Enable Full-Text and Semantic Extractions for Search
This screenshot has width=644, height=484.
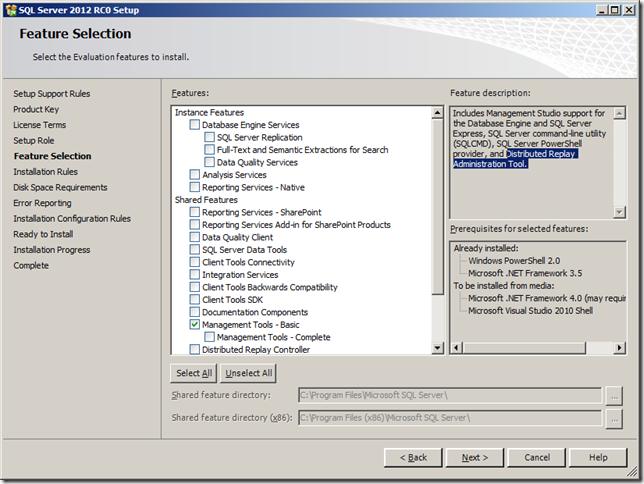click(209, 150)
